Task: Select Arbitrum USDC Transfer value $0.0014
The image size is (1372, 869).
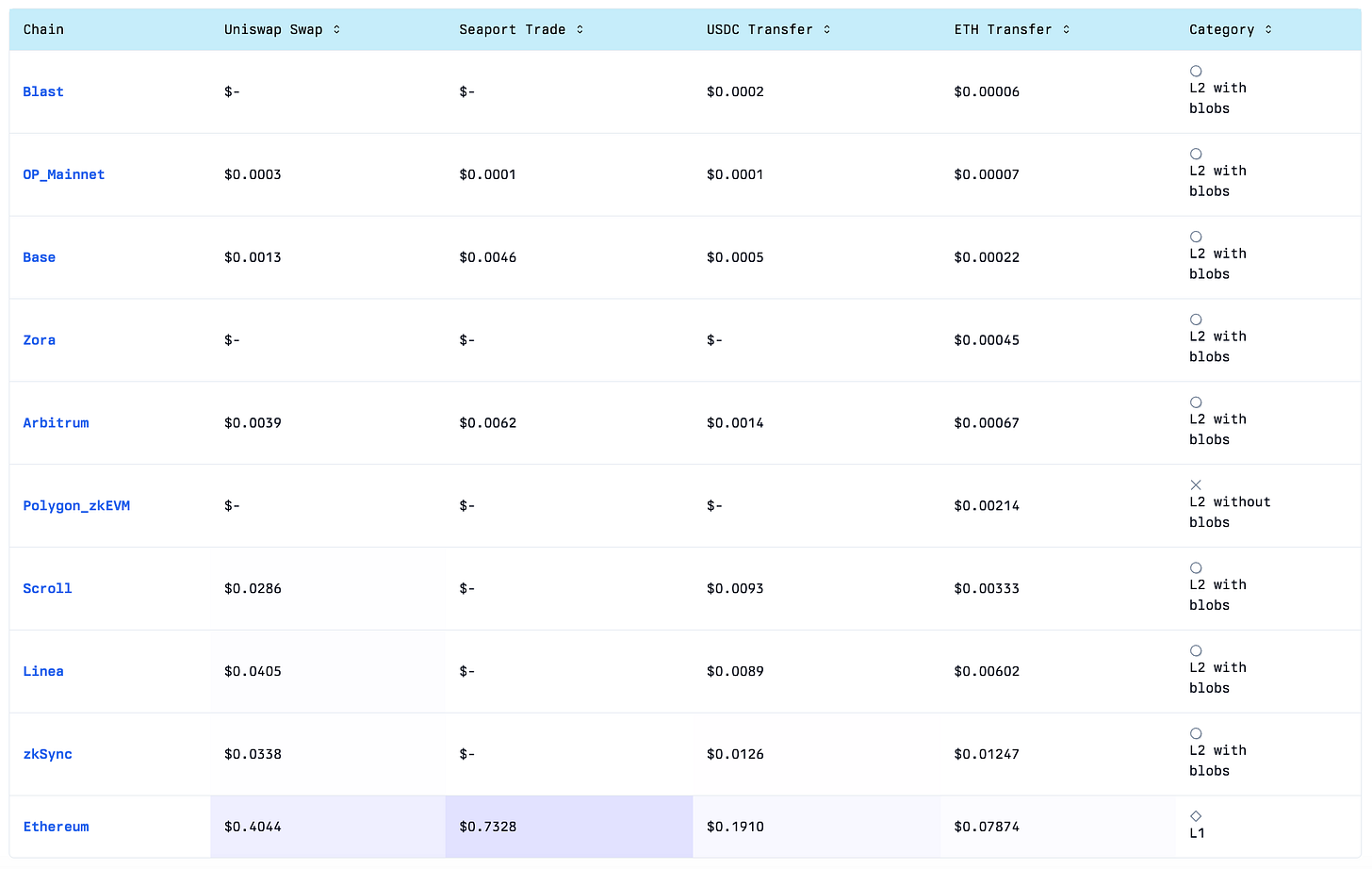Action: (x=735, y=423)
